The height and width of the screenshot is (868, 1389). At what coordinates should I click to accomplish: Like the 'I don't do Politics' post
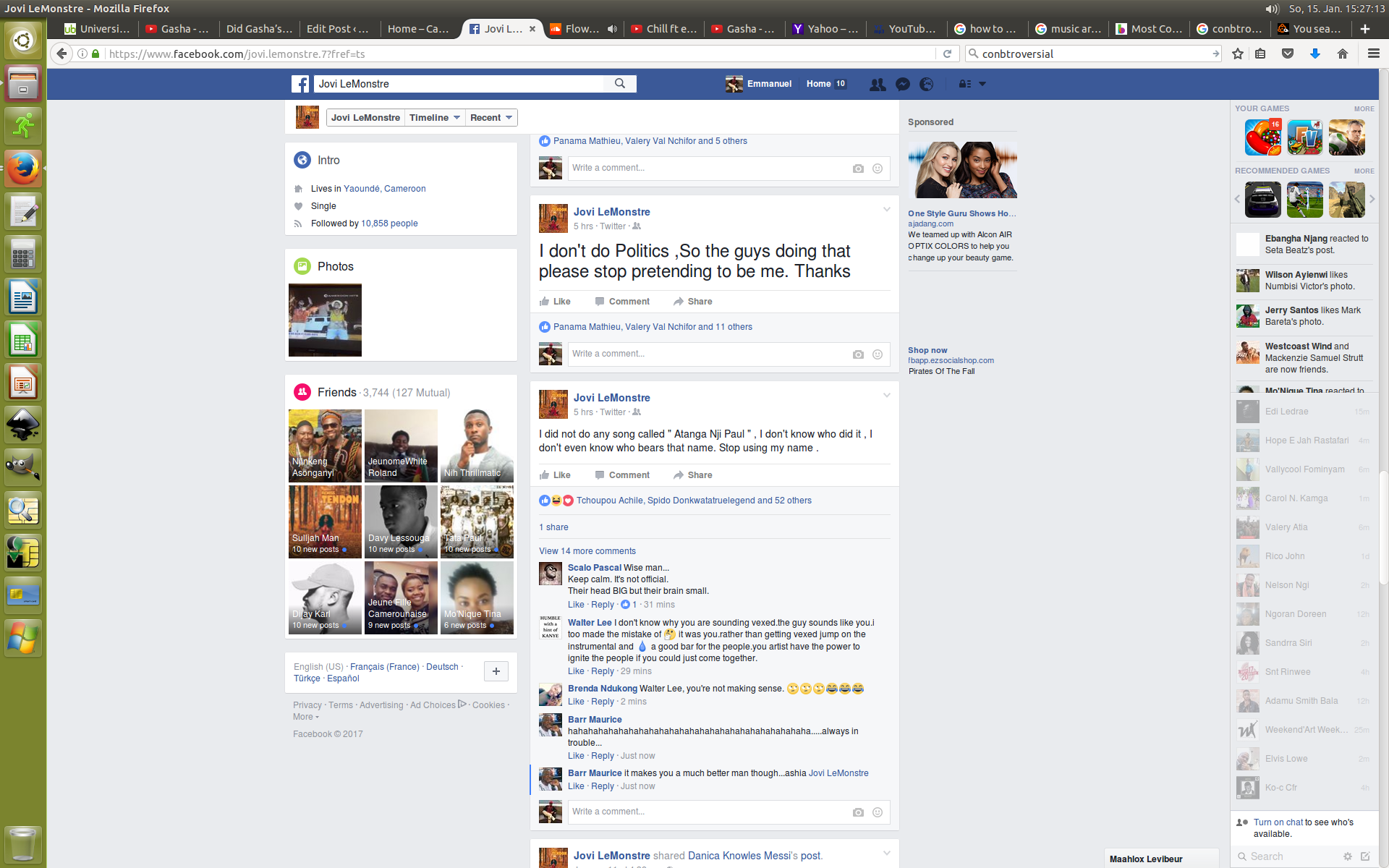click(x=555, y=302)
